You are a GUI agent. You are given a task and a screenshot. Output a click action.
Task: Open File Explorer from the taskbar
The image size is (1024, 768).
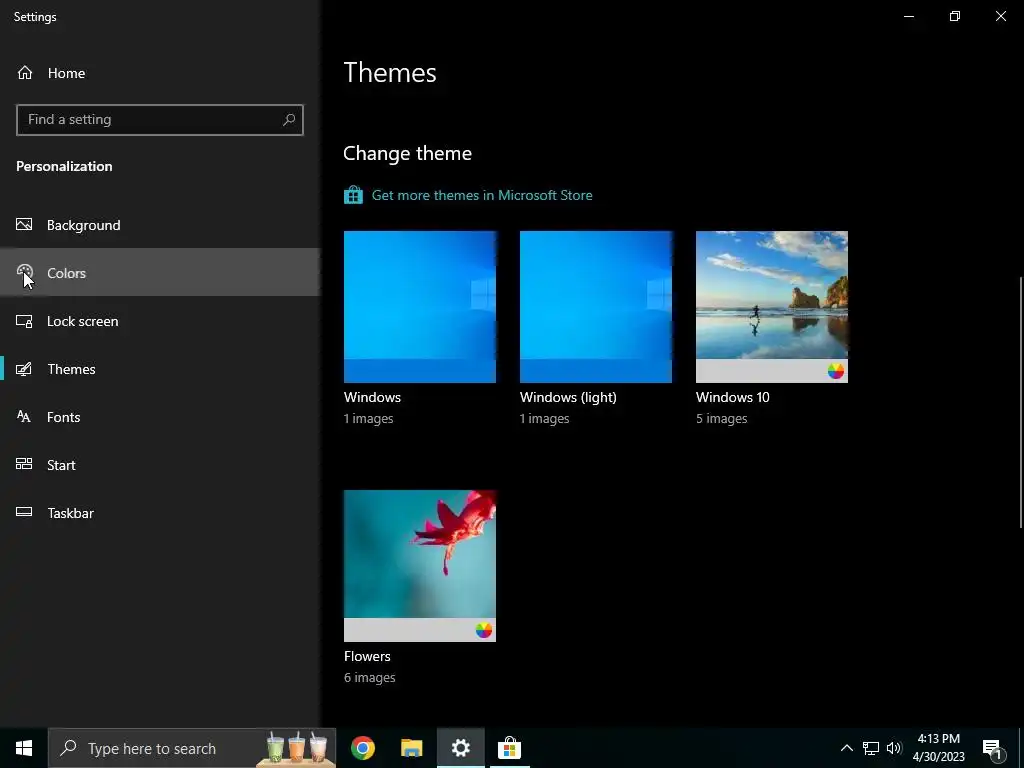click(x=411, y=748)
